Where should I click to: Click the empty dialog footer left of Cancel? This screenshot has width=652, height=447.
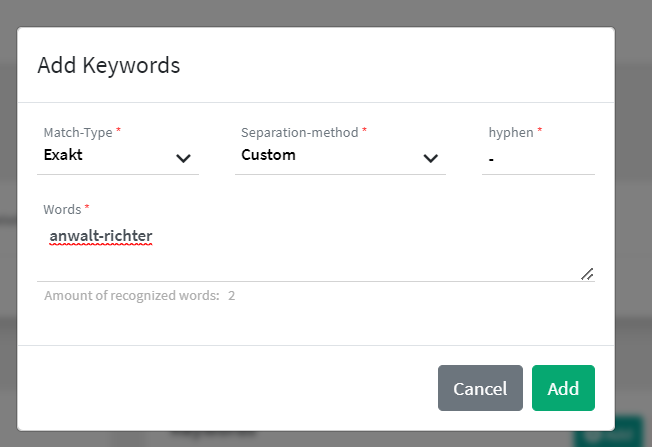pyautogui.click(x=230, y=388)
